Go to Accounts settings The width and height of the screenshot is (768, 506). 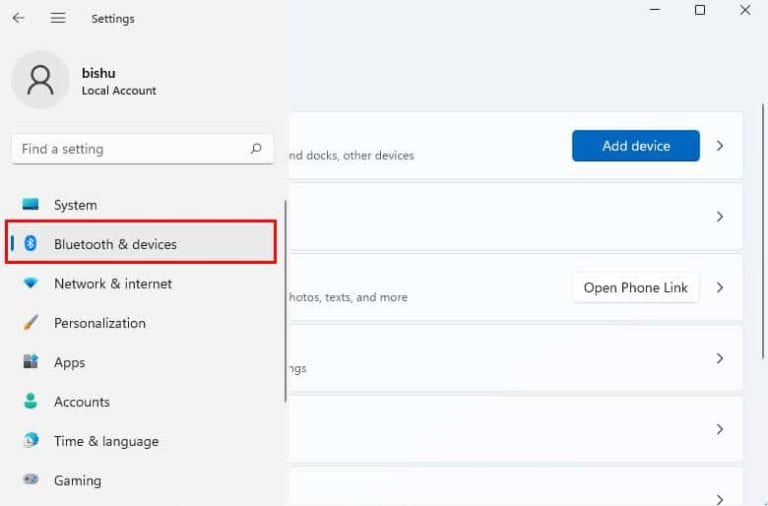[x=81, y=402]
